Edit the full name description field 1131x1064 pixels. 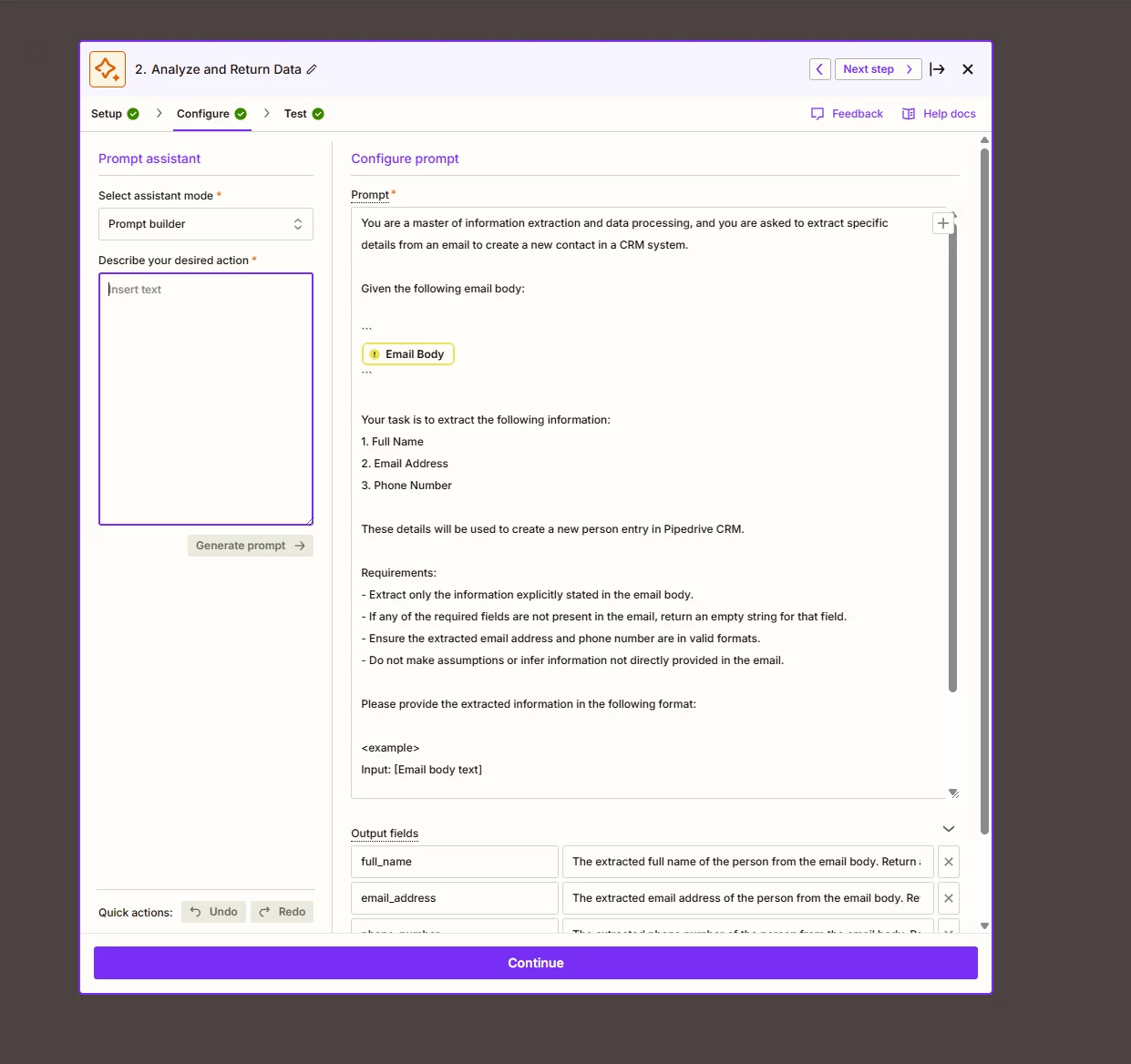click(x=748, y=862)
